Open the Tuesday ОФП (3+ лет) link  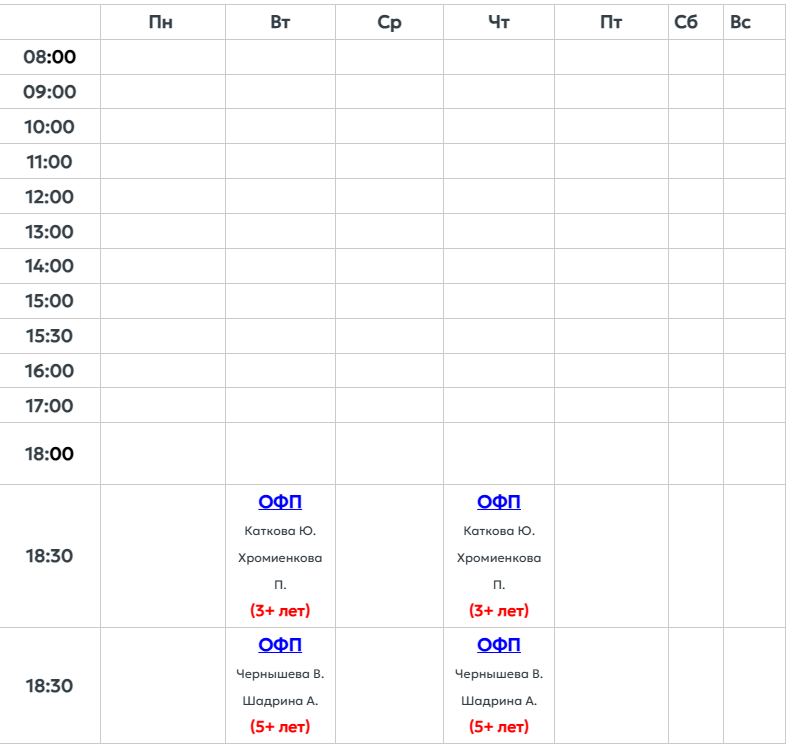click(x=280, y=502)
